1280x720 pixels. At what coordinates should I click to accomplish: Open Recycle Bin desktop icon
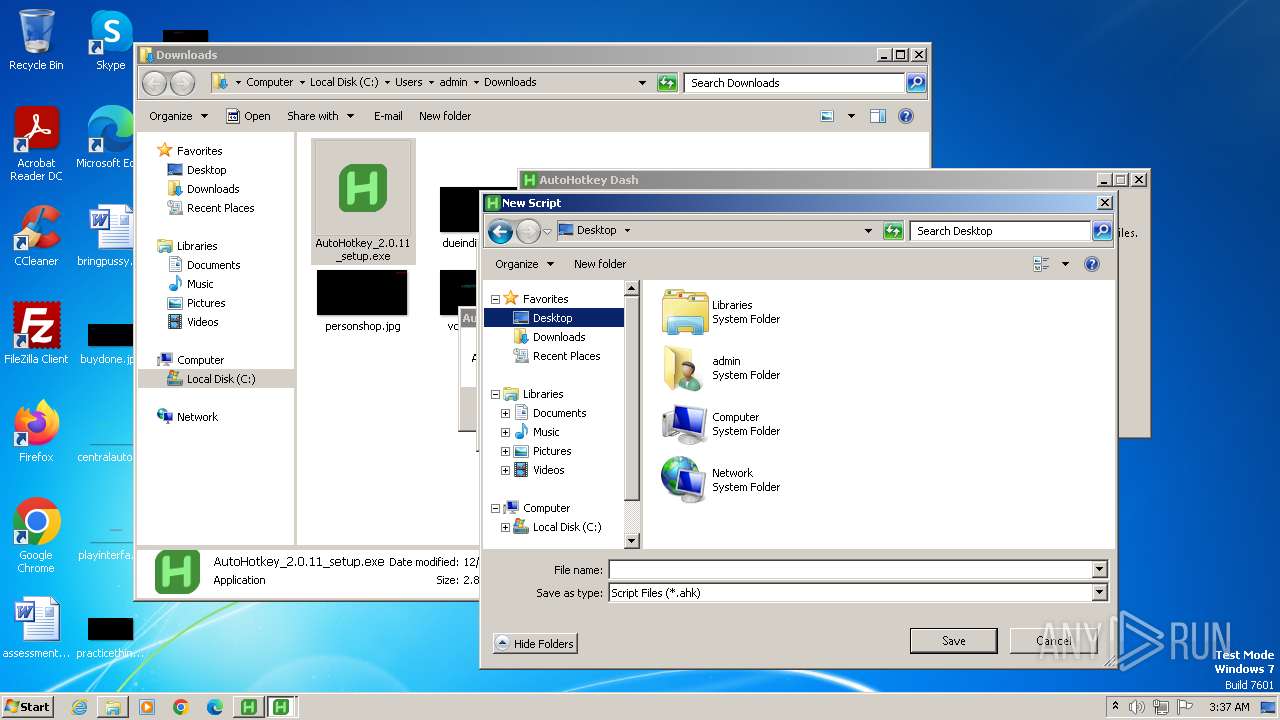[x=36, y=40]
